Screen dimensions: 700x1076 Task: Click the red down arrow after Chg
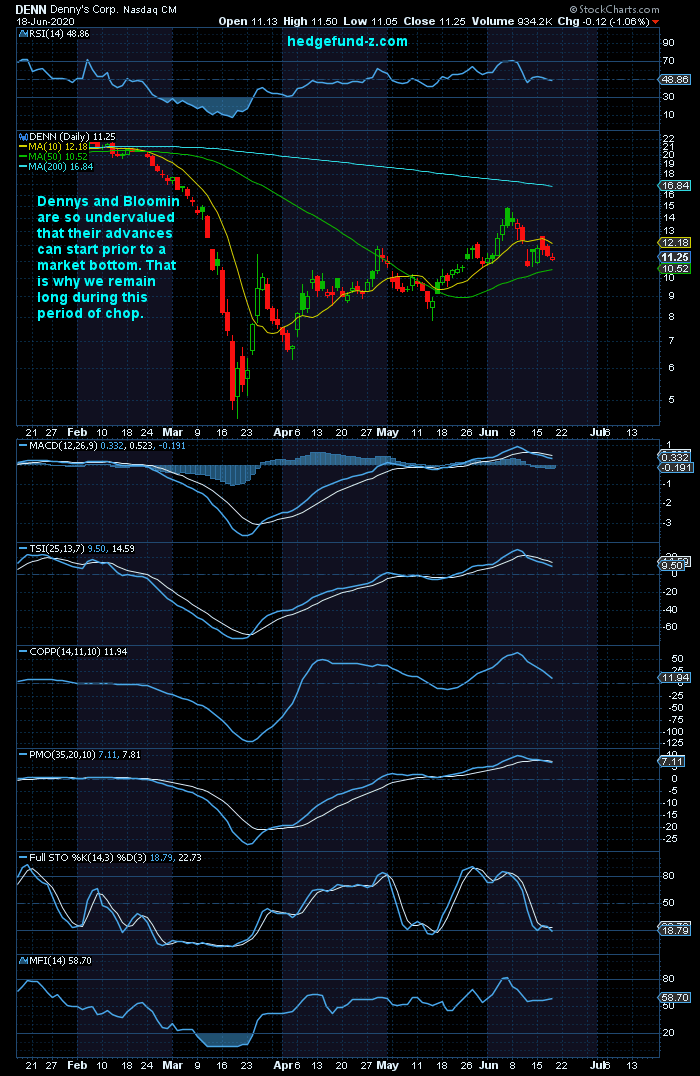pos(656,22)
